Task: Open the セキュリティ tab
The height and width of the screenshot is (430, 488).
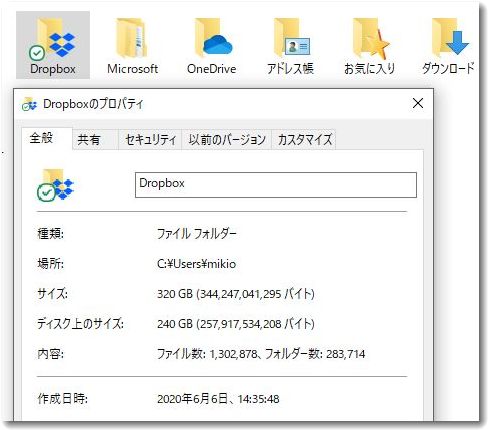Action: point(150,139)
